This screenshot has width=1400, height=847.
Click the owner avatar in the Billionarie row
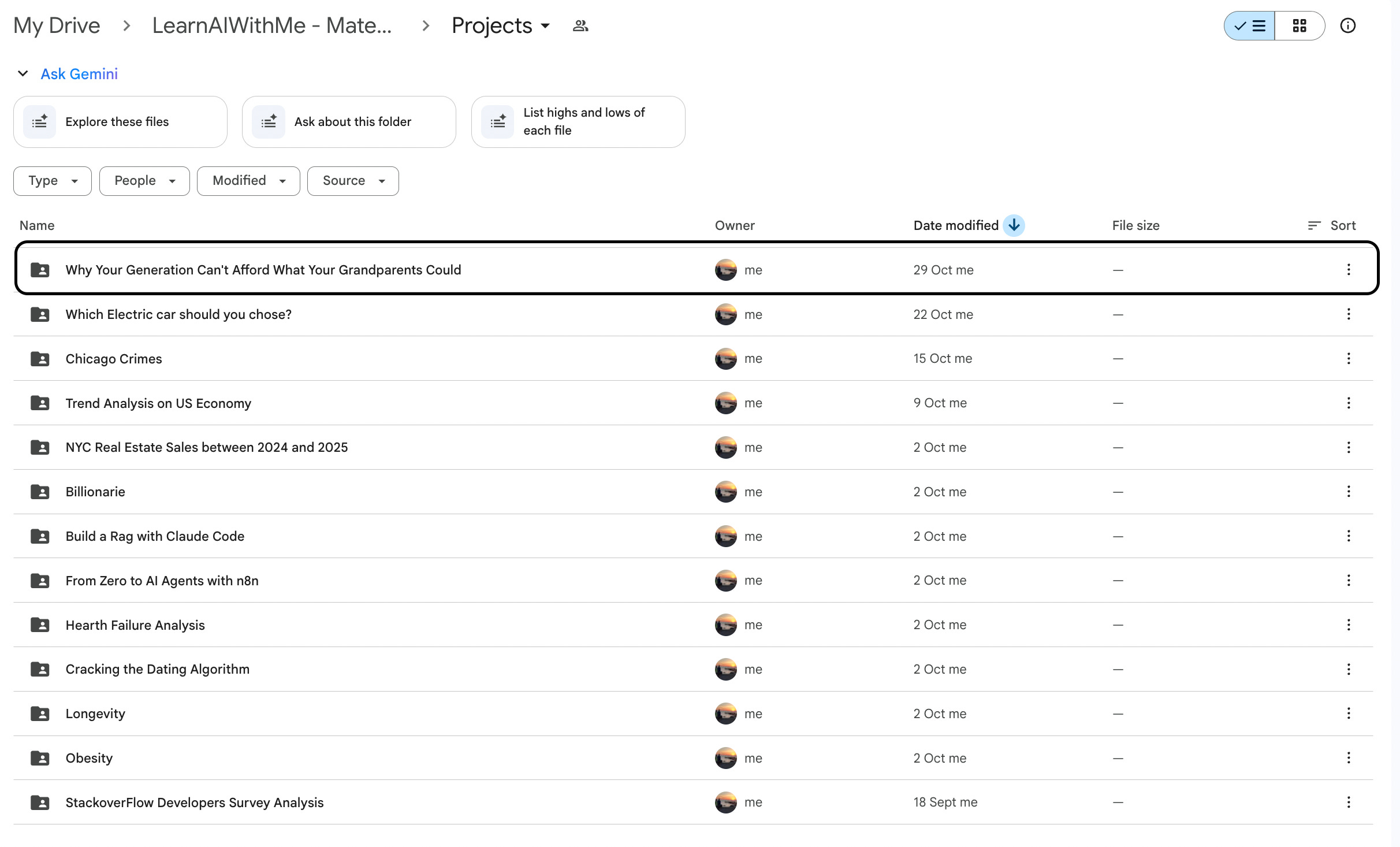click(x=725, y=492)
